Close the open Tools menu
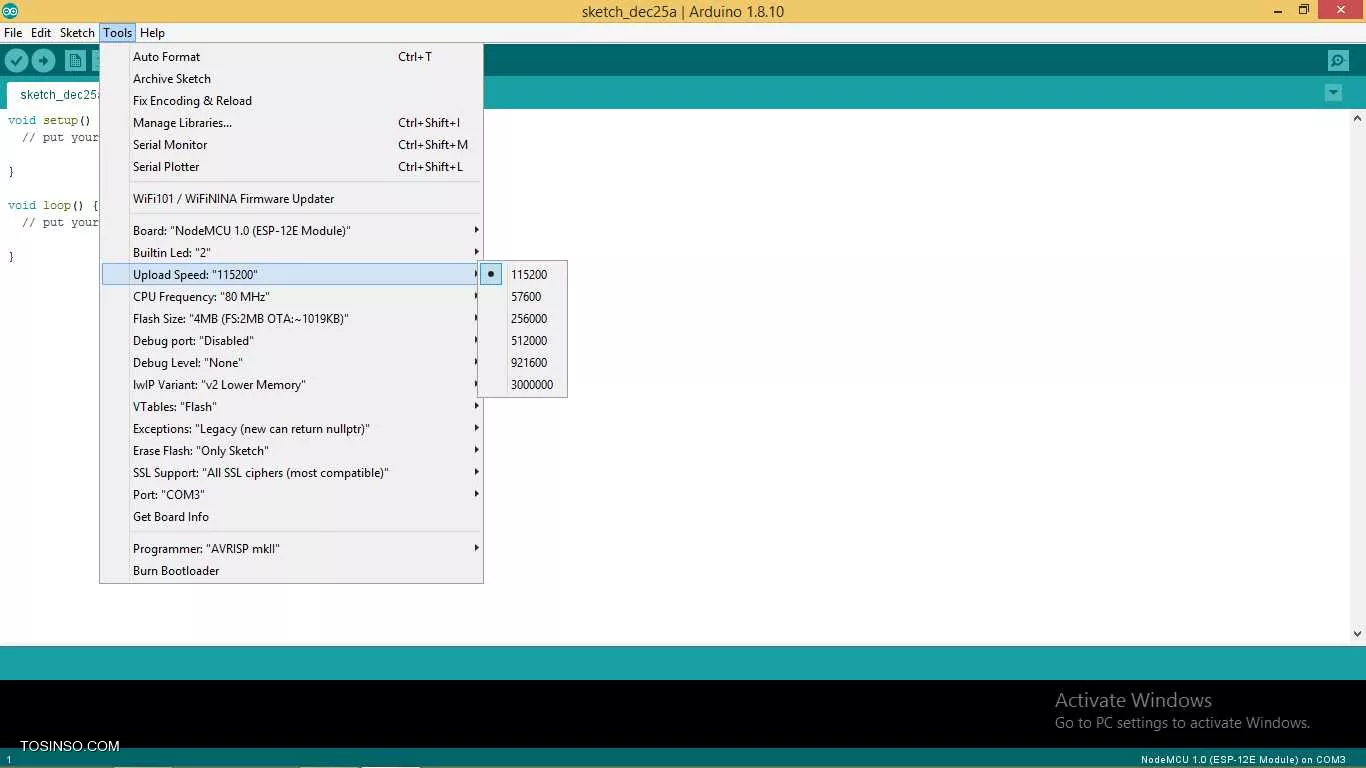The image size is (1366, 768). coord(117,33)
